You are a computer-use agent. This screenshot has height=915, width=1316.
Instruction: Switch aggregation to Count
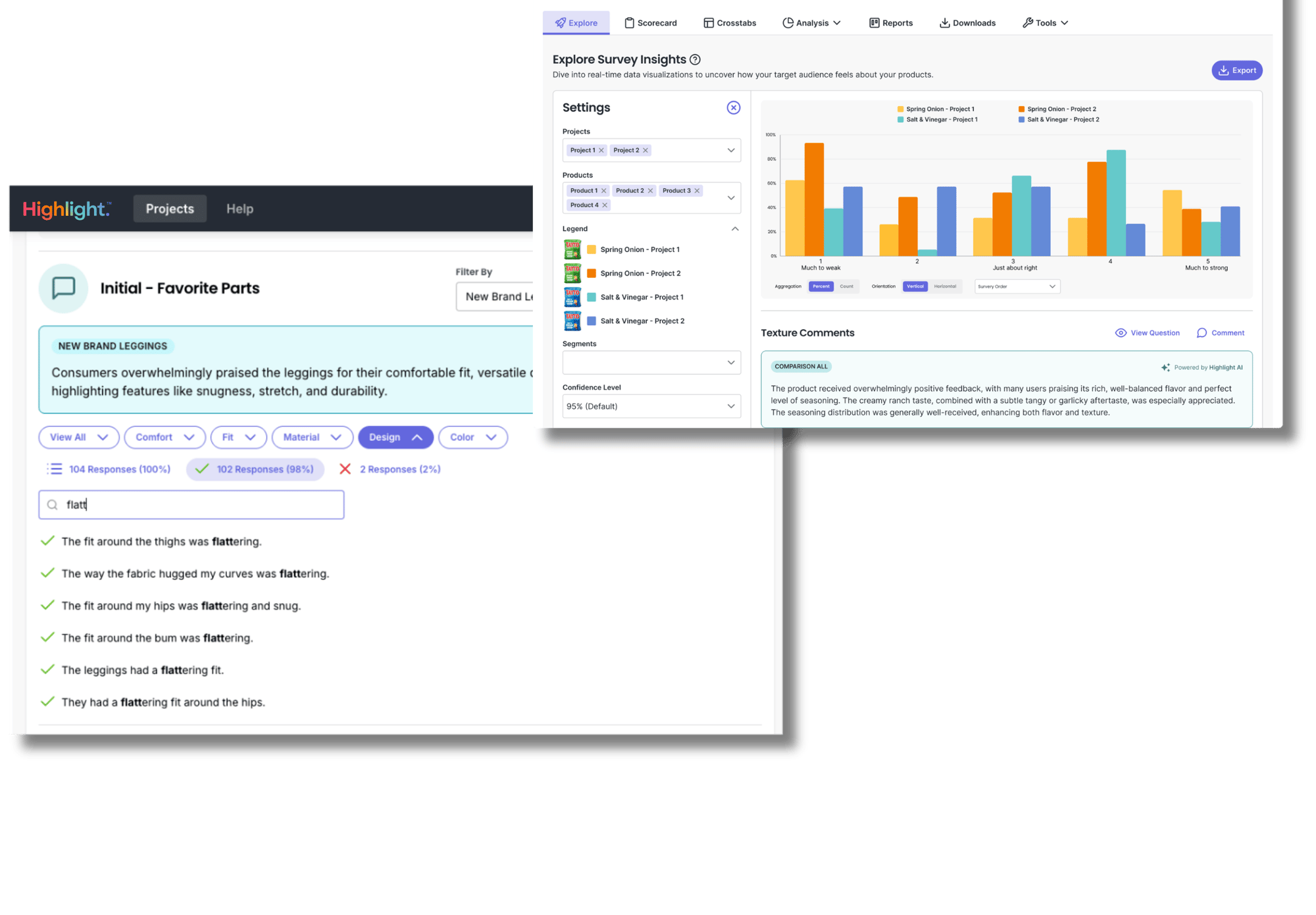[x=846, y=286]
